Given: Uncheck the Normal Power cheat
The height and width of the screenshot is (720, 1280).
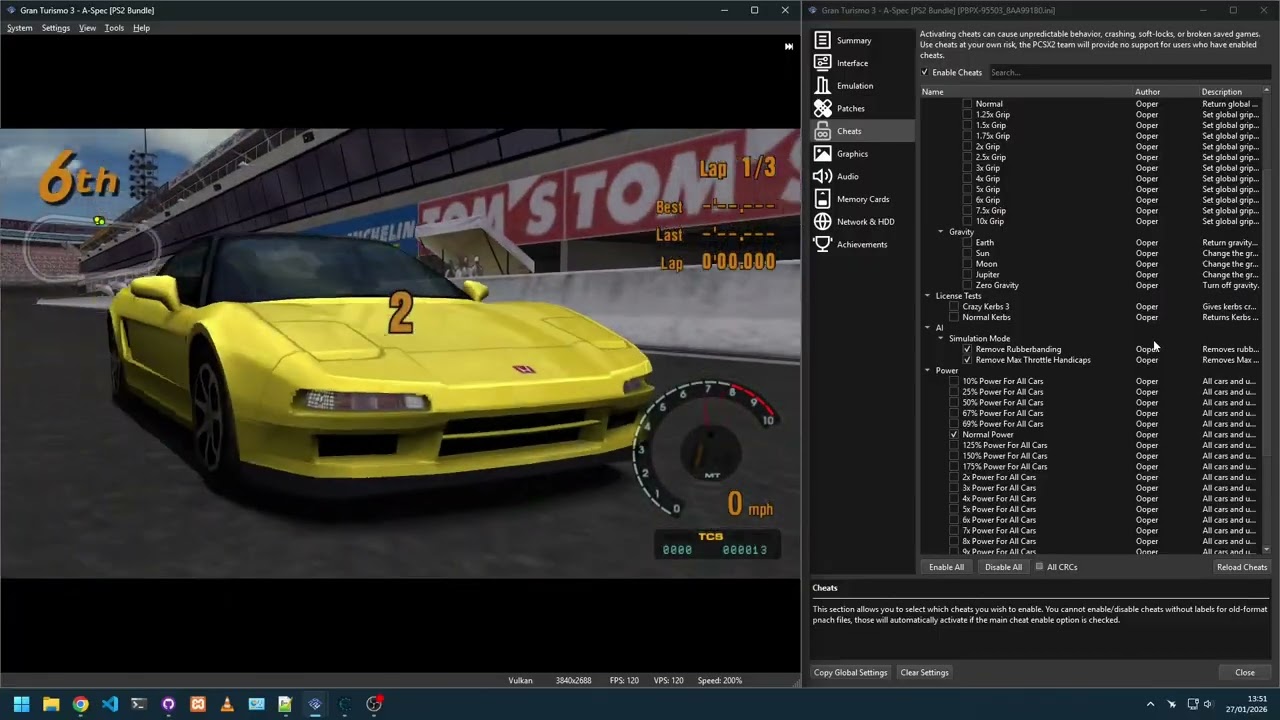Looking at the screenshot, I should (954, 435).
